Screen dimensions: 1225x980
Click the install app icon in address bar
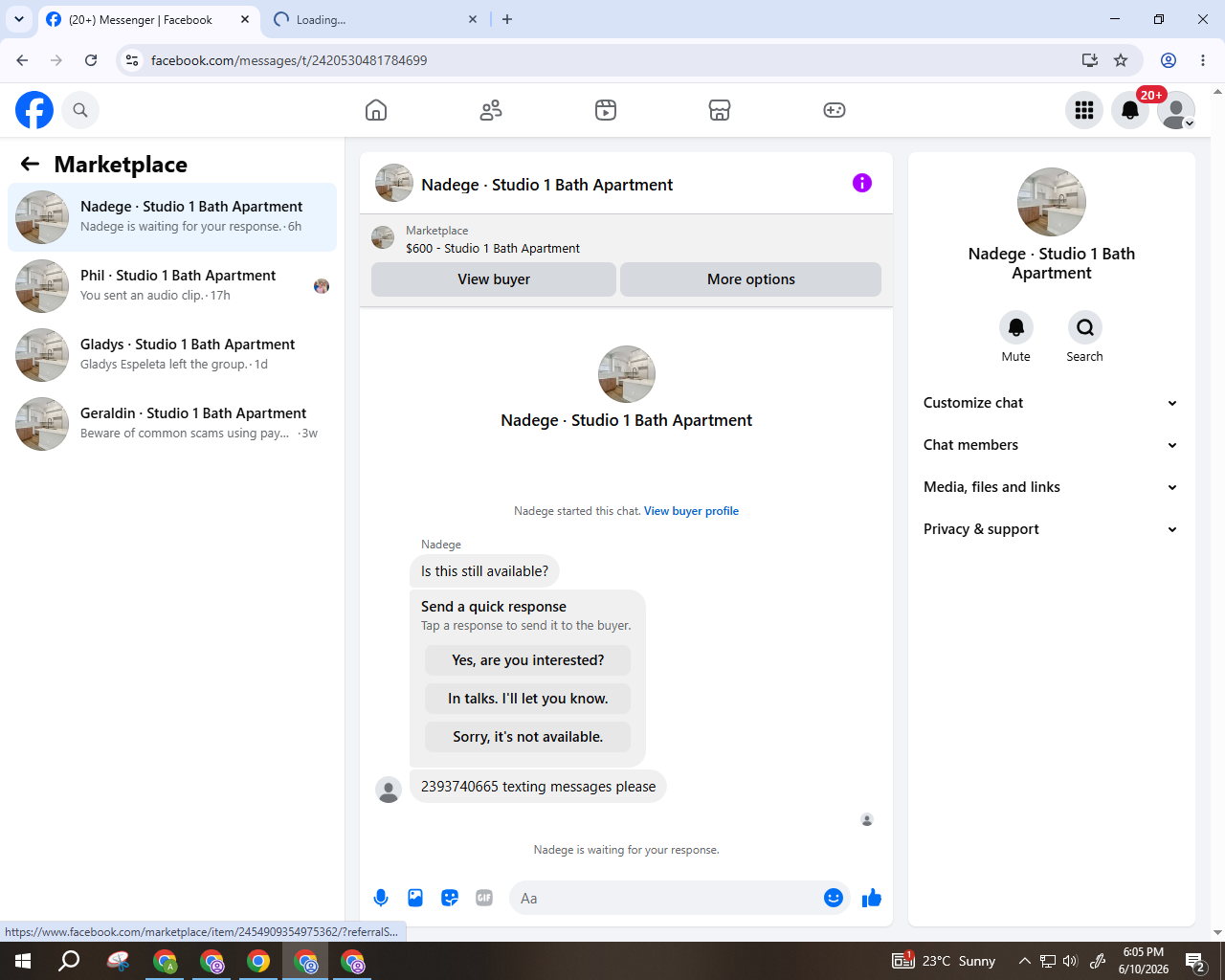[1090, 60]
